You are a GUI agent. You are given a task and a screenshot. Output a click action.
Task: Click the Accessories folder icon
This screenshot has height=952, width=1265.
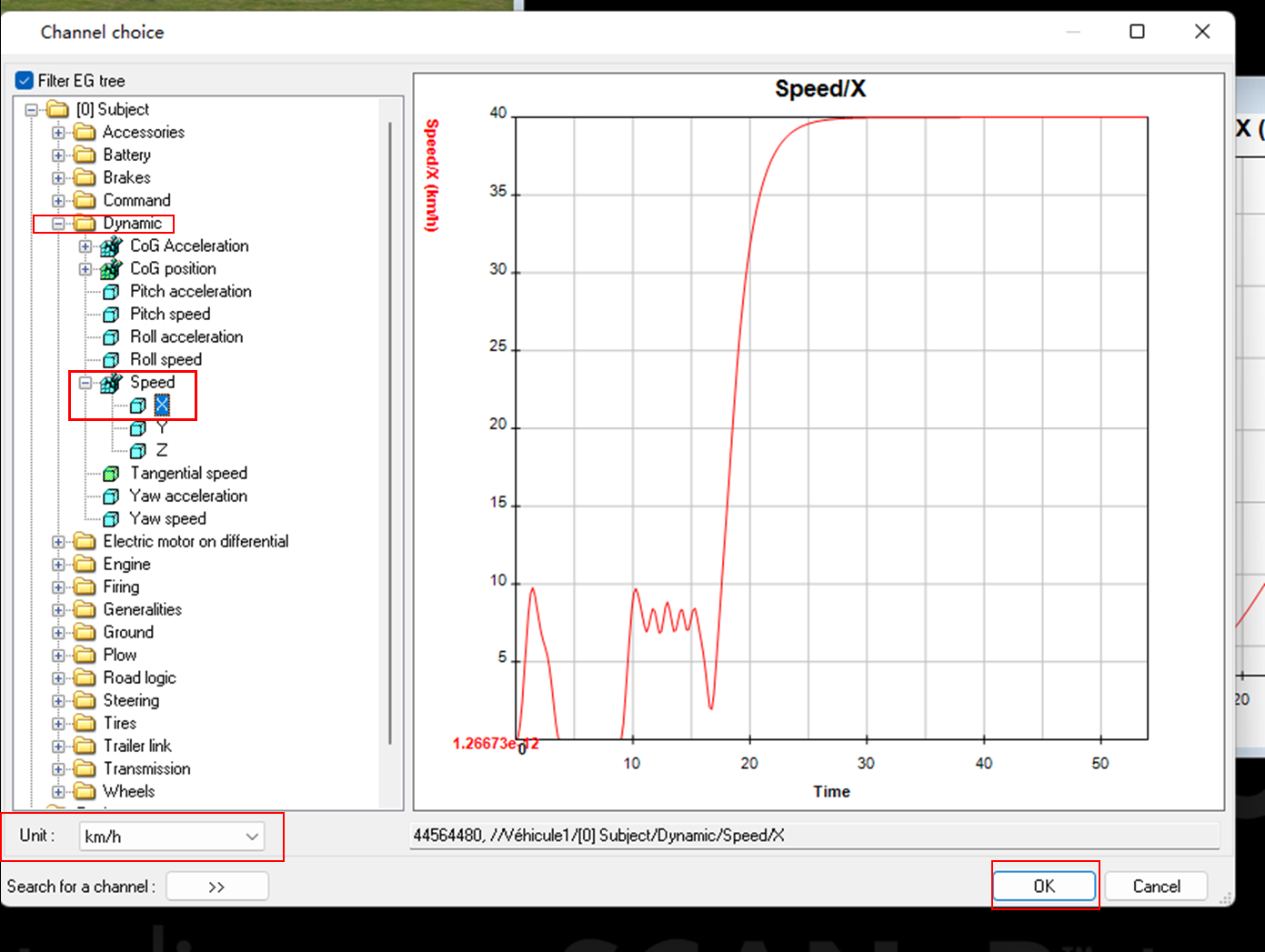(x=85, y=132)
